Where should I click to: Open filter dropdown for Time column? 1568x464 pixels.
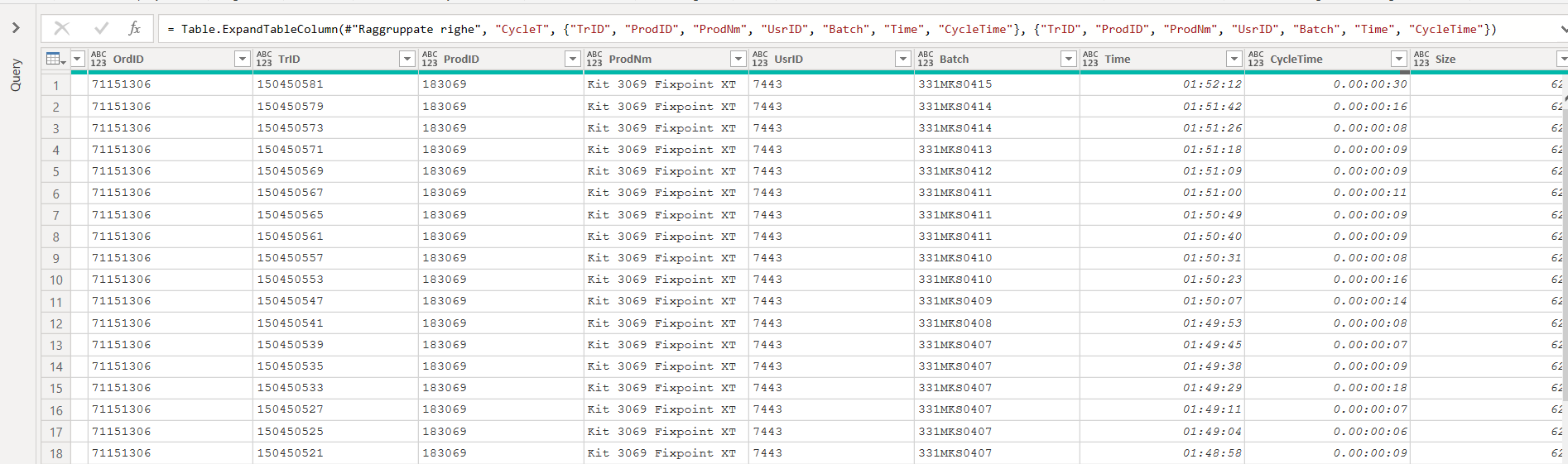(1234, 59)
